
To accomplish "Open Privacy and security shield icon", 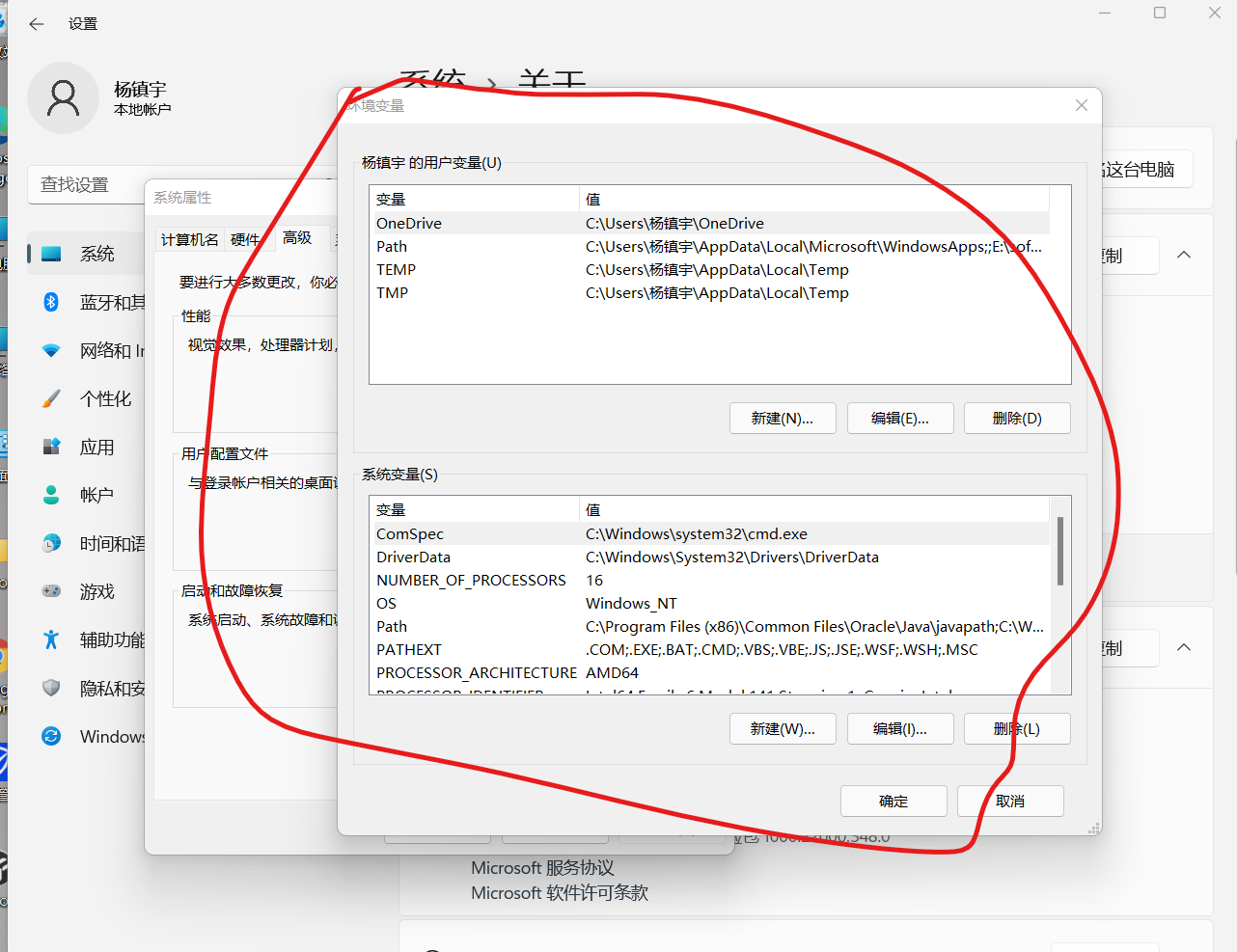I will [51, 688].
